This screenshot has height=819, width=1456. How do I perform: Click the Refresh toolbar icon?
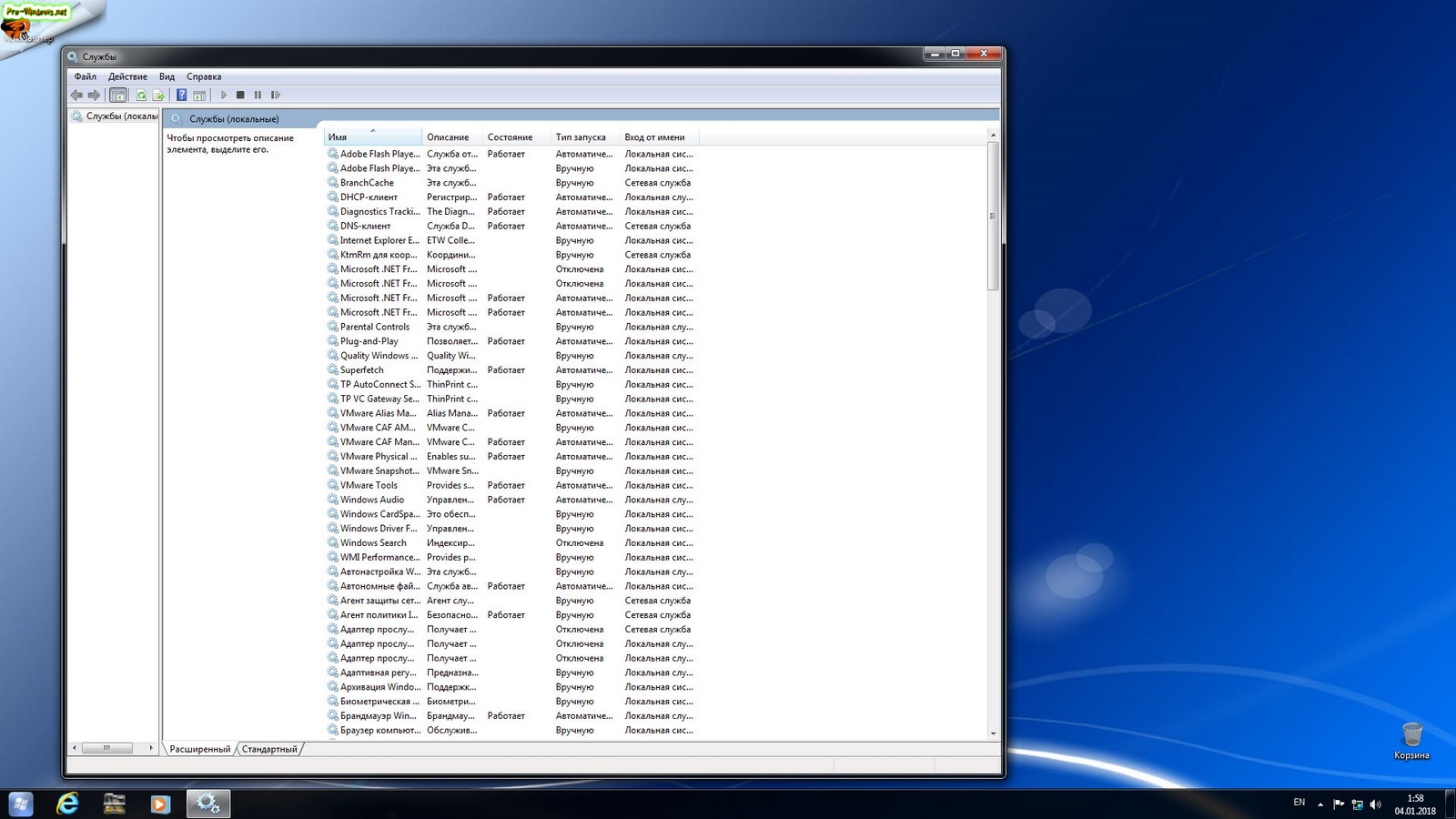click(x=141, y=95)
